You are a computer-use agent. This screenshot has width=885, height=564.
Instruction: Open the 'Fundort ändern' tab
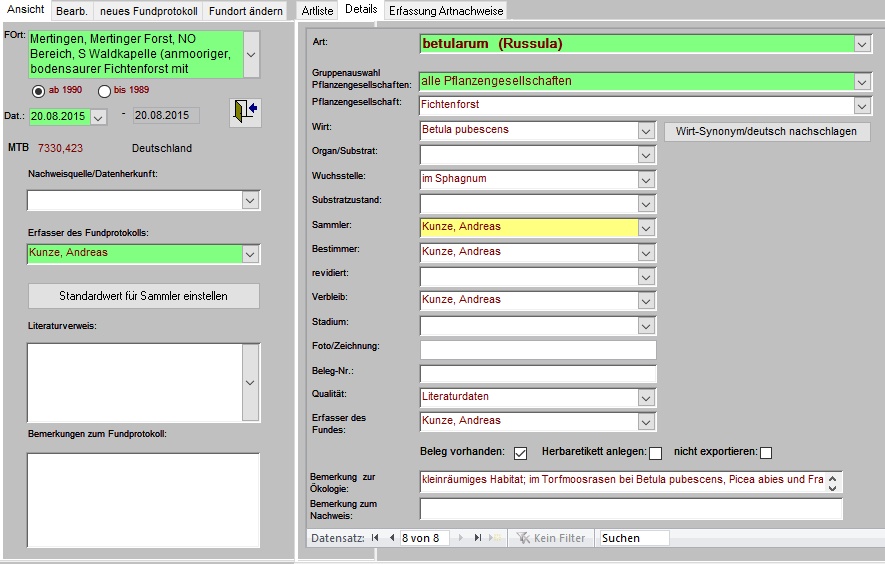pos(245,10)
